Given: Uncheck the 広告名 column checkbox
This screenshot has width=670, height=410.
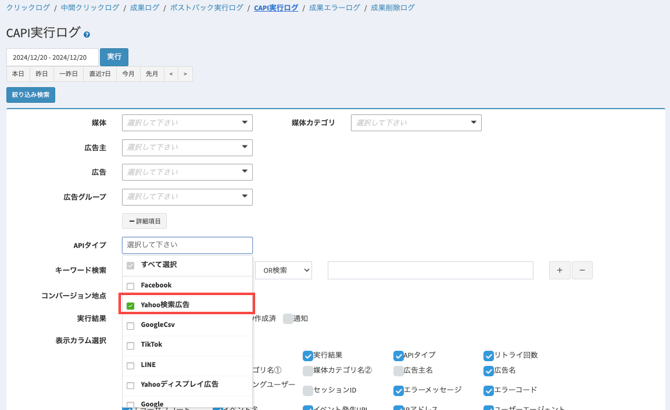Looking at the screenshot, I should click(488, 371).
